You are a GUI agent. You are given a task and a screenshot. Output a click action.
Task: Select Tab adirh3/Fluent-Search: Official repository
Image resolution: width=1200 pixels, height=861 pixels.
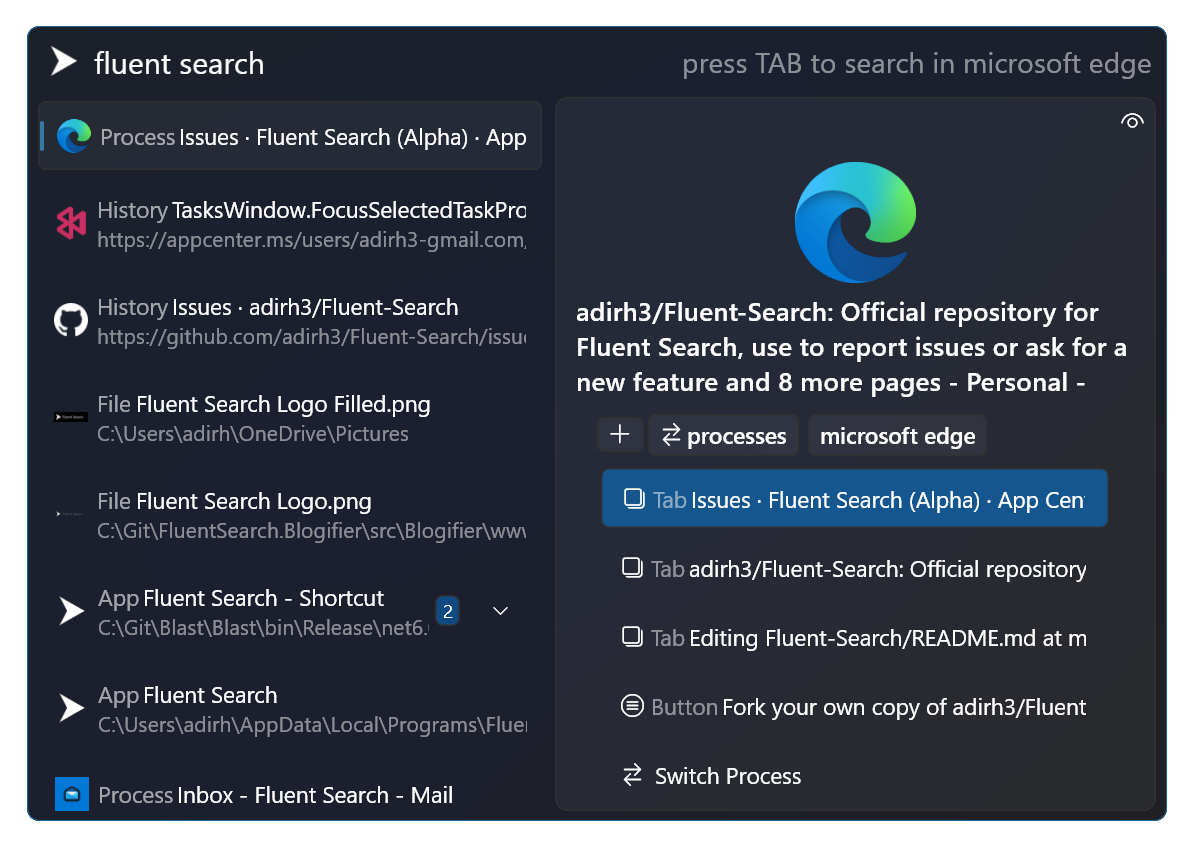(x=855, y=569)
